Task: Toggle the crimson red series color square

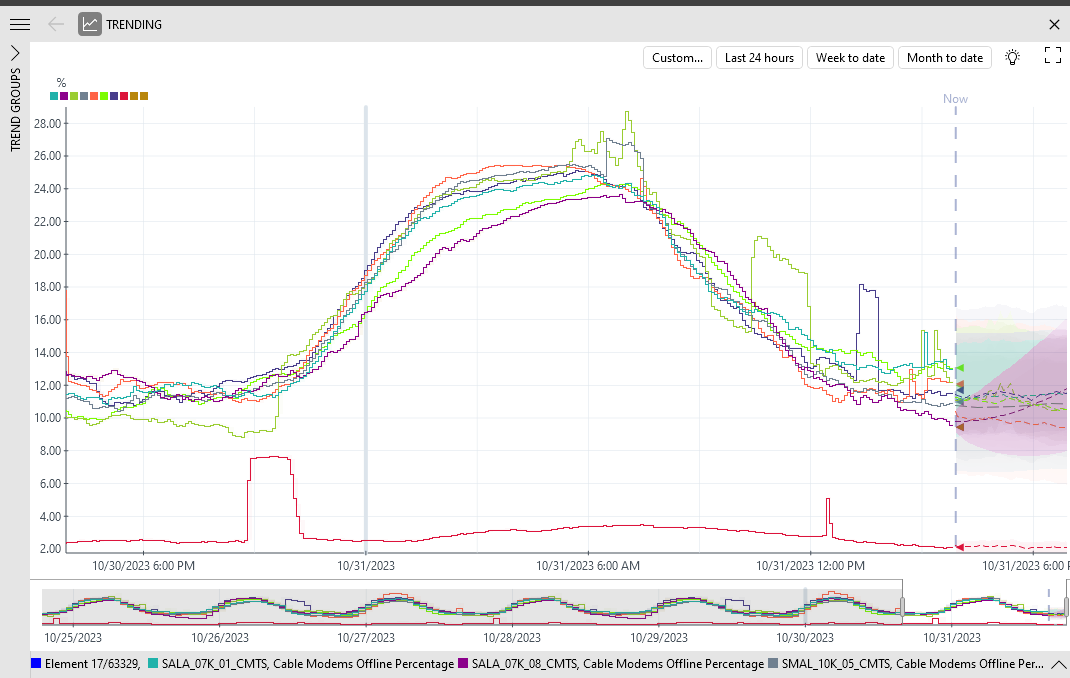Action: [124, 96]
